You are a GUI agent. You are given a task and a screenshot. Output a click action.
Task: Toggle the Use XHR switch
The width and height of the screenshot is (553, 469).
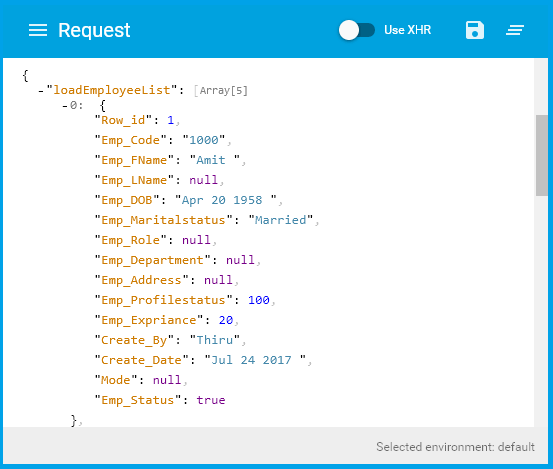tap(357, 30)
